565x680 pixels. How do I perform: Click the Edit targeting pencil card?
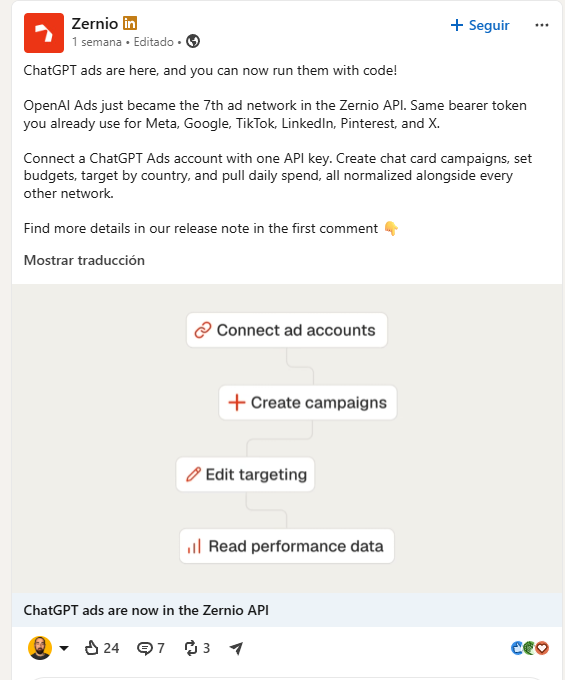click(x=245, y=474)
